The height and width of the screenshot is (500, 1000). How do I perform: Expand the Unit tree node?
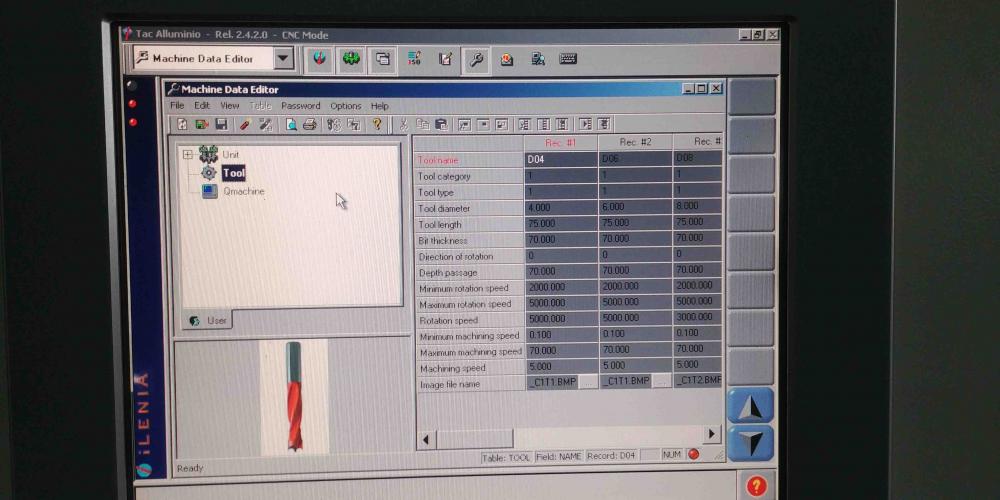187,154
